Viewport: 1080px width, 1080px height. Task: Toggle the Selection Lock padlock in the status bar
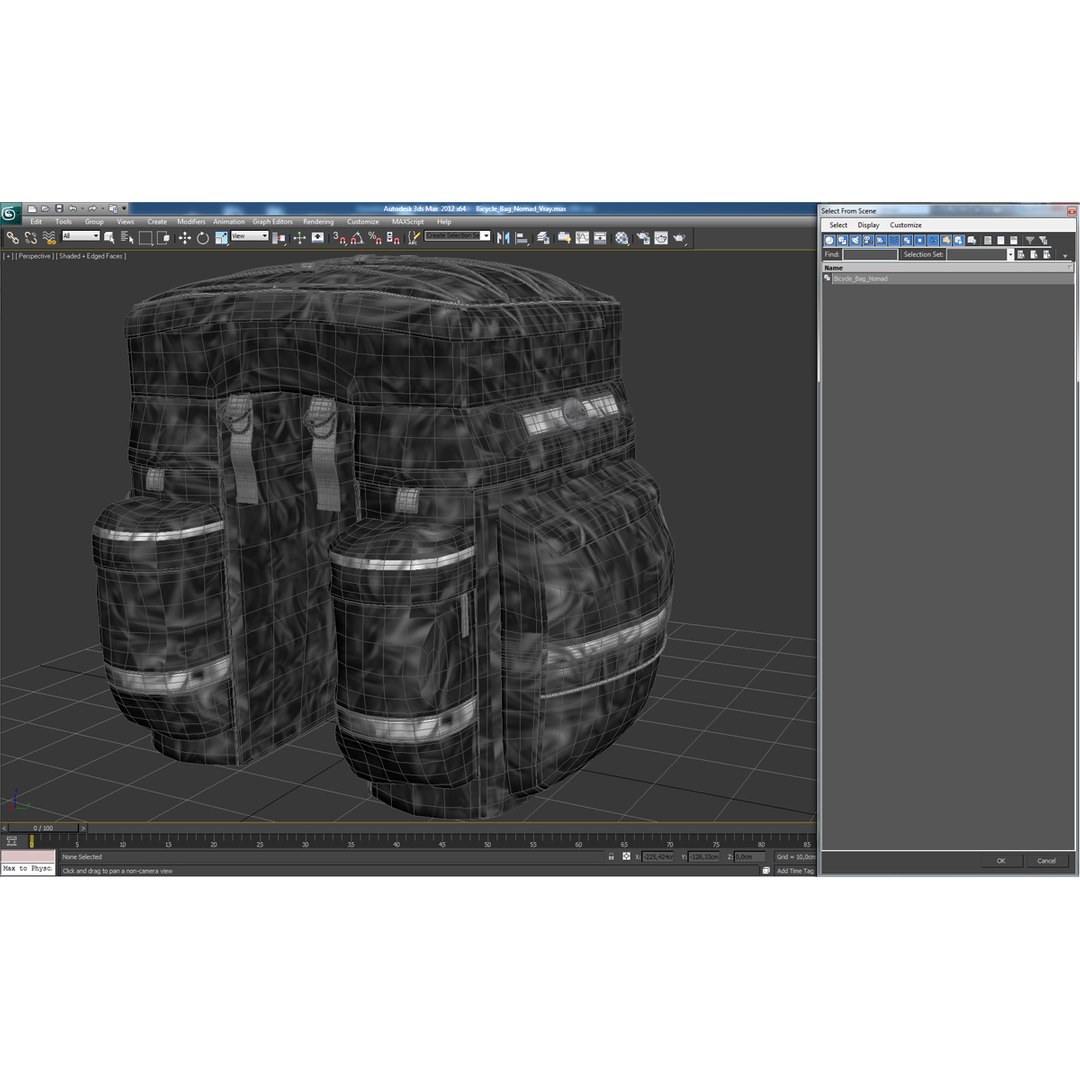[x=611, y=857]
